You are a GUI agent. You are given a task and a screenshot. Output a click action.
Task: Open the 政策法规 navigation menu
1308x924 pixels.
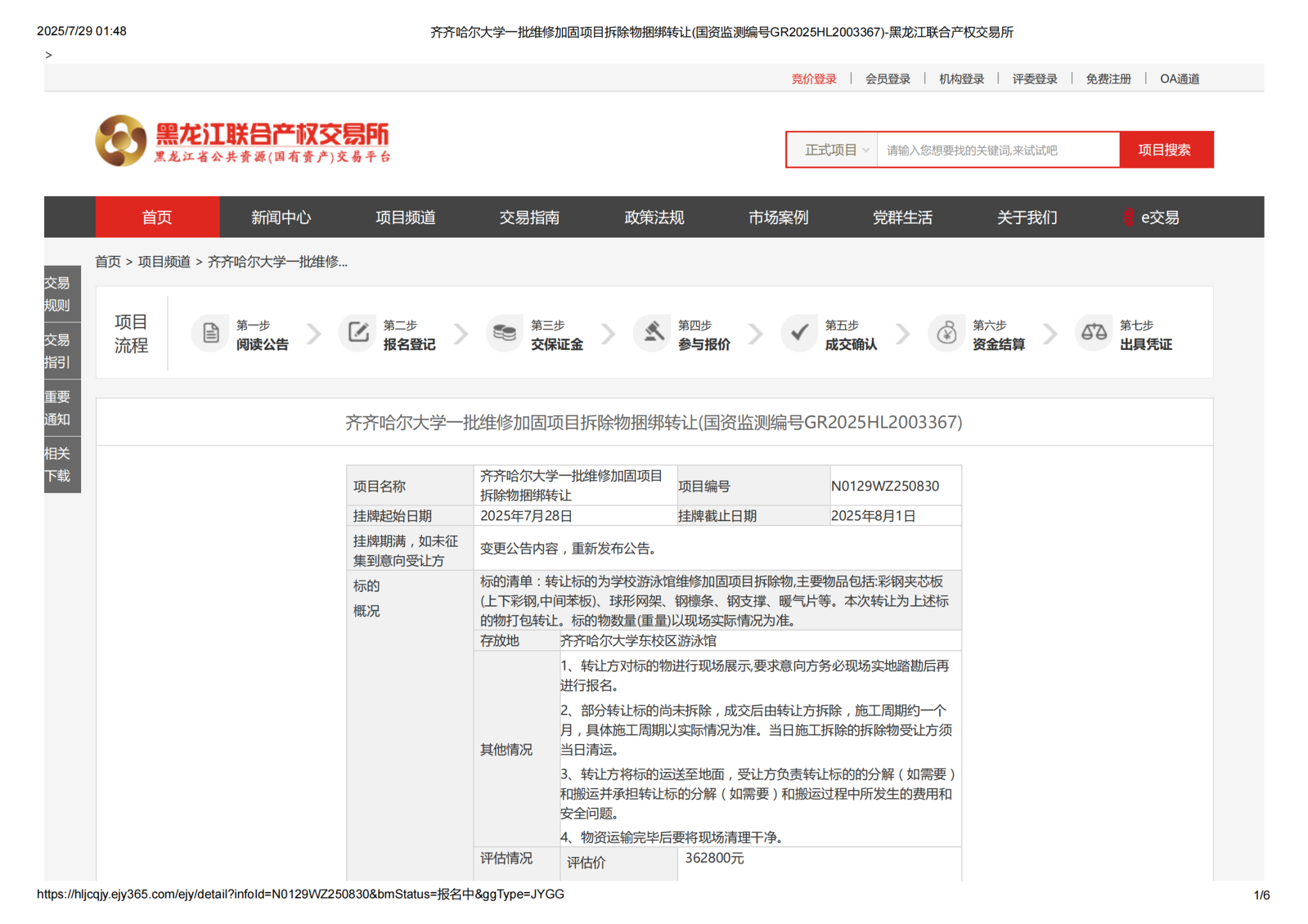[654, 218]
